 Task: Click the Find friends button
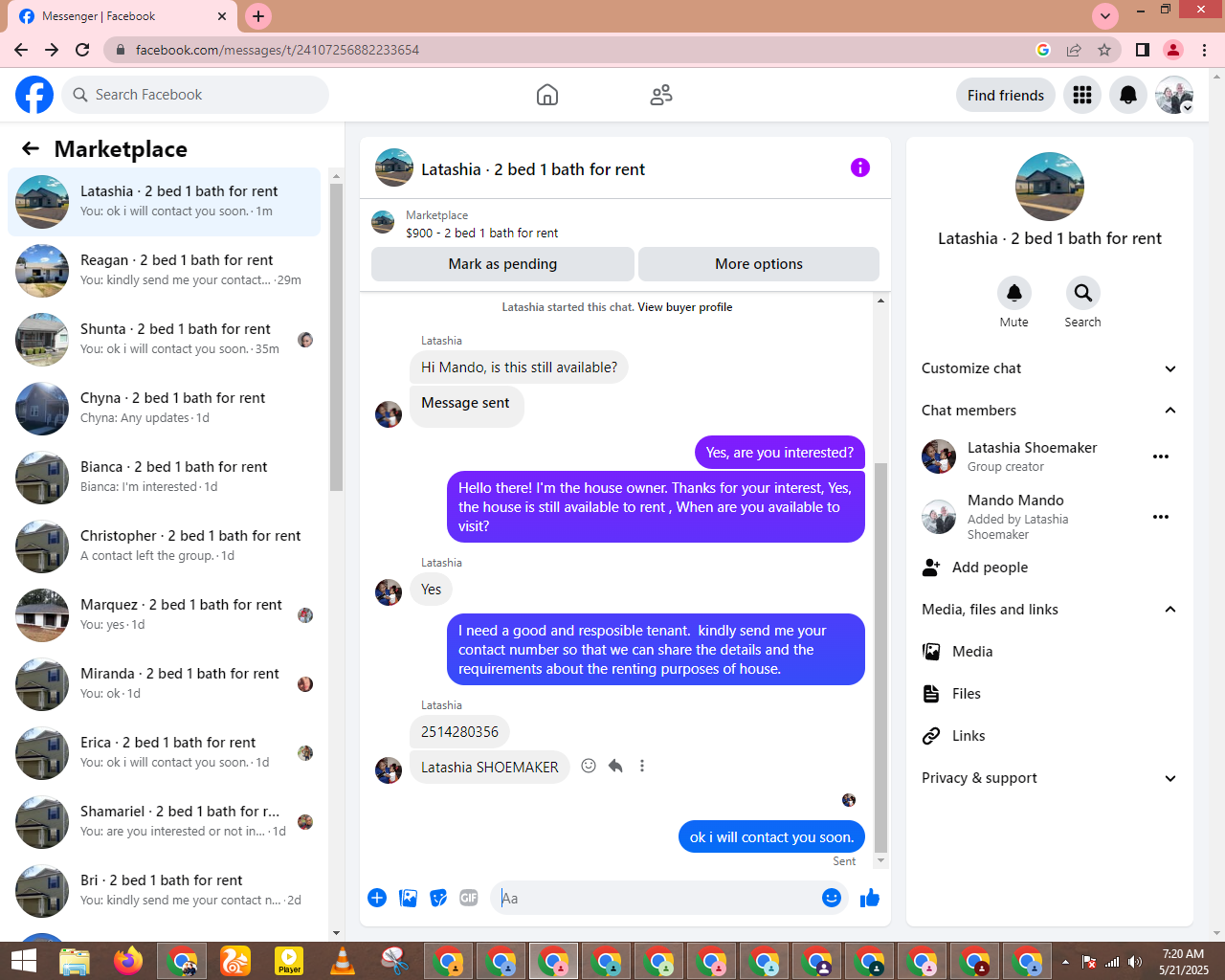tap(1006, 95)
